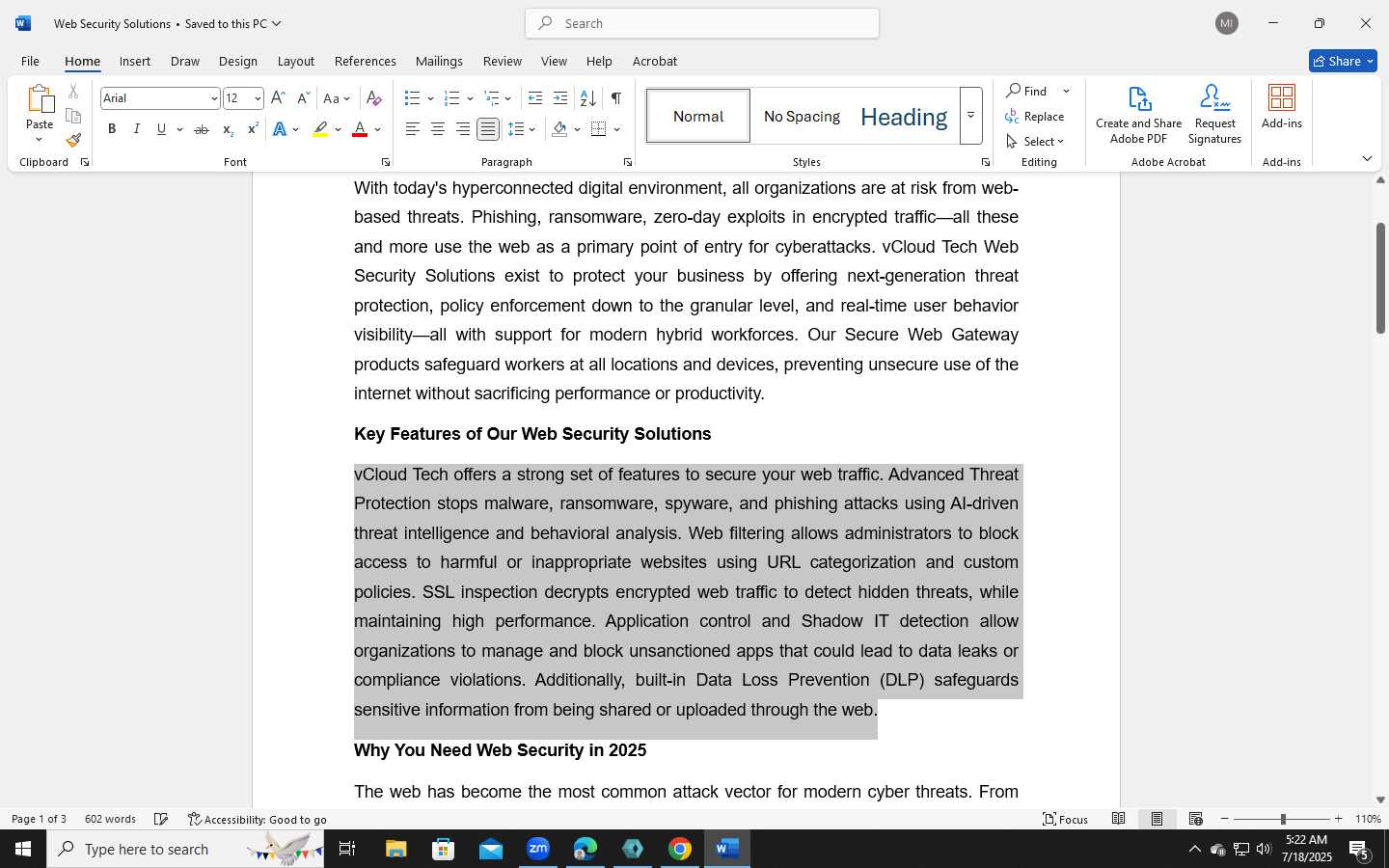
Task: Click Replace in Editing group
Action: click(x=1035, y=116)
